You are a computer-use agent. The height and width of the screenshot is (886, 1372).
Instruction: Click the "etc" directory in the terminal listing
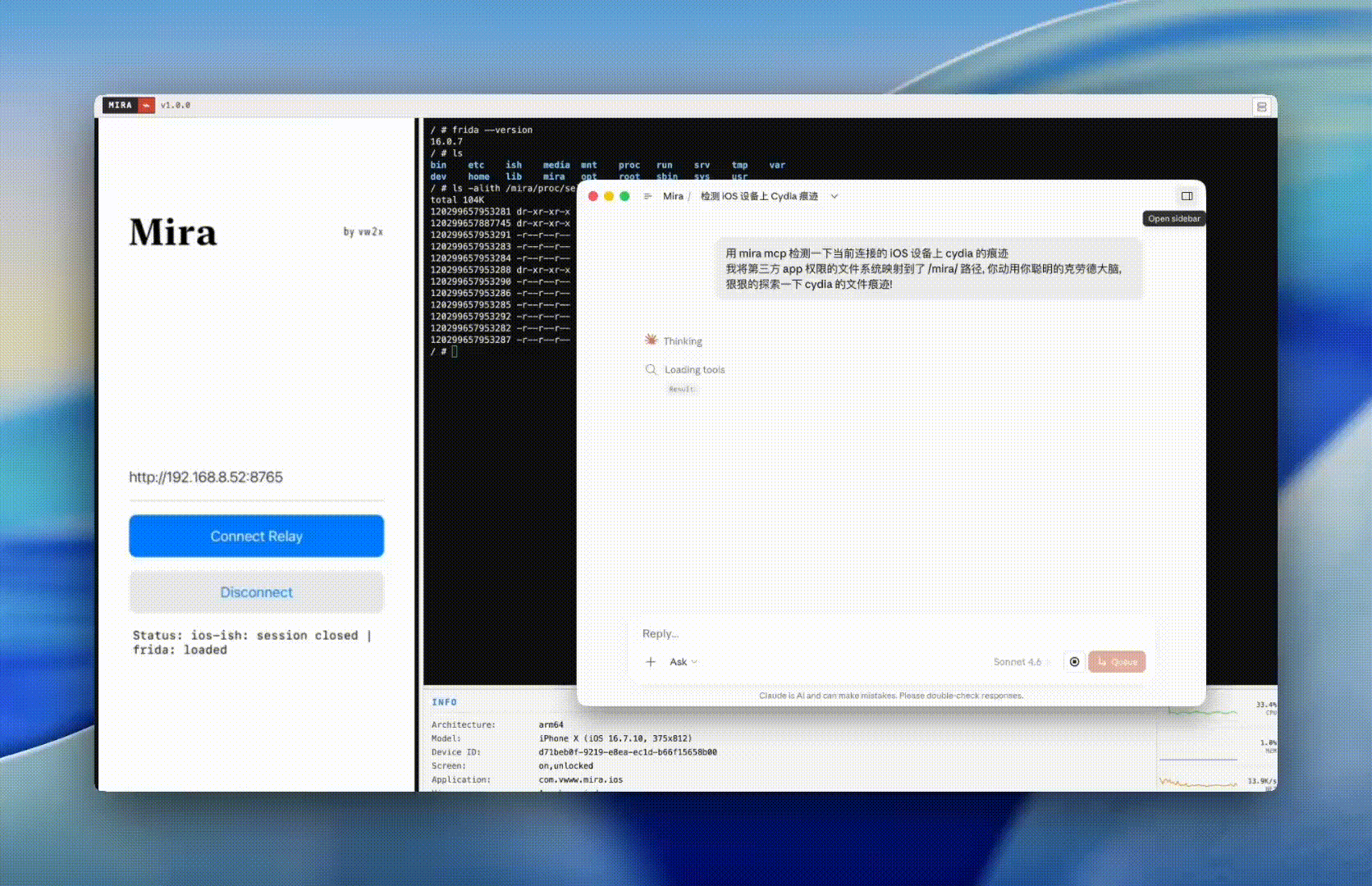tap(476, 165)
